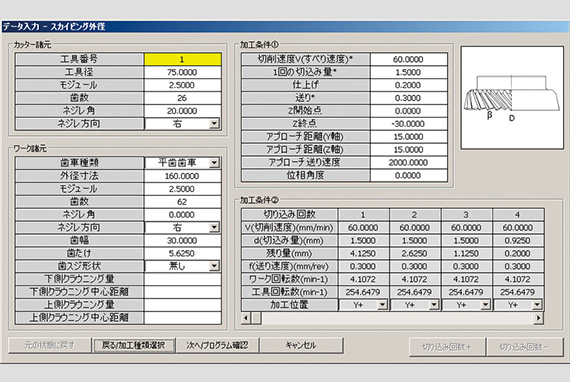Click the アプローチ距離(Y軸) field 15.0000
The height and width of the screenshot is (382, 570).
coord(409,137)
